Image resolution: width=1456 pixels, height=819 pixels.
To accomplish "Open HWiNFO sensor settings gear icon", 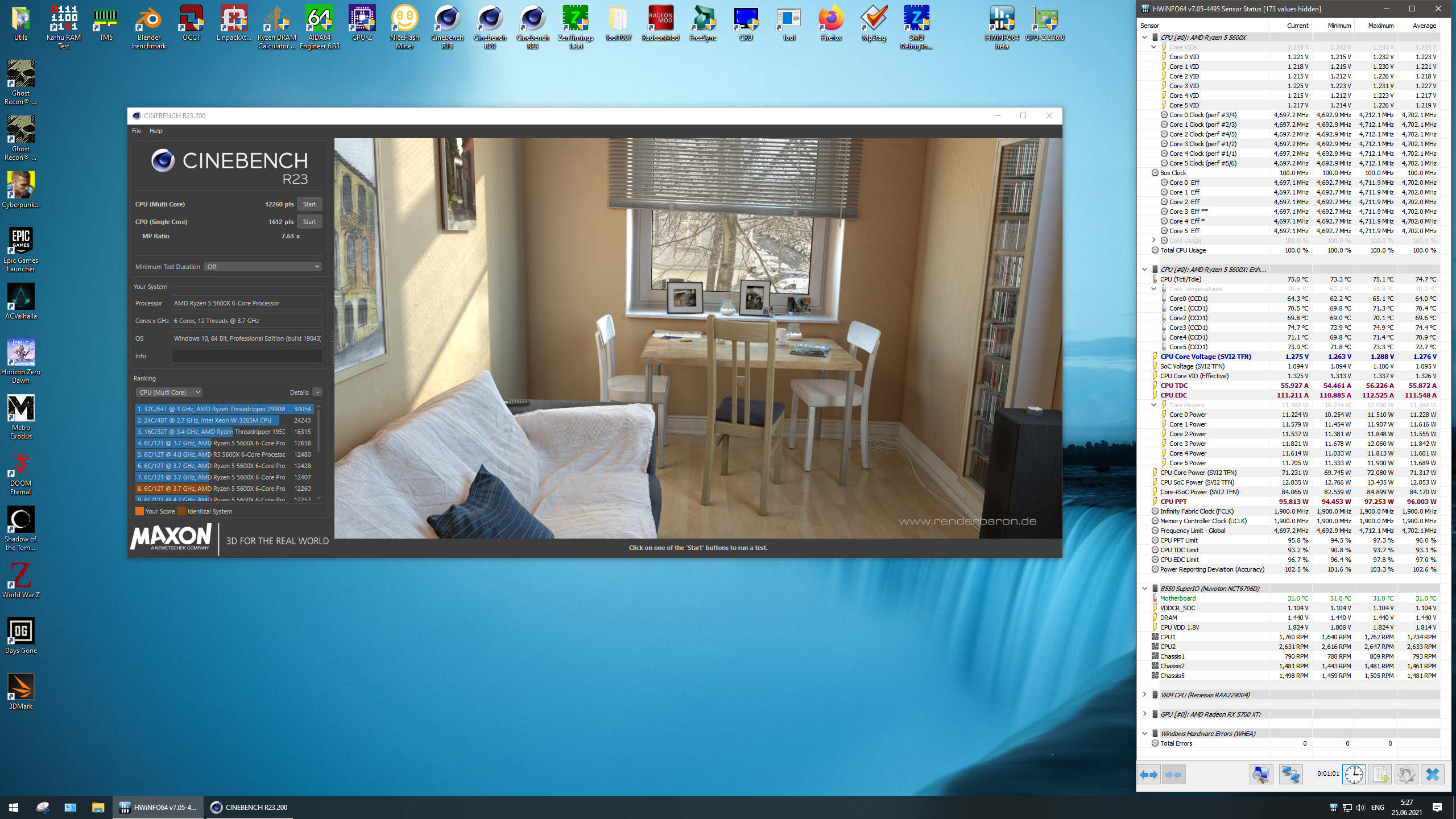I will (x=1406, y=775).
